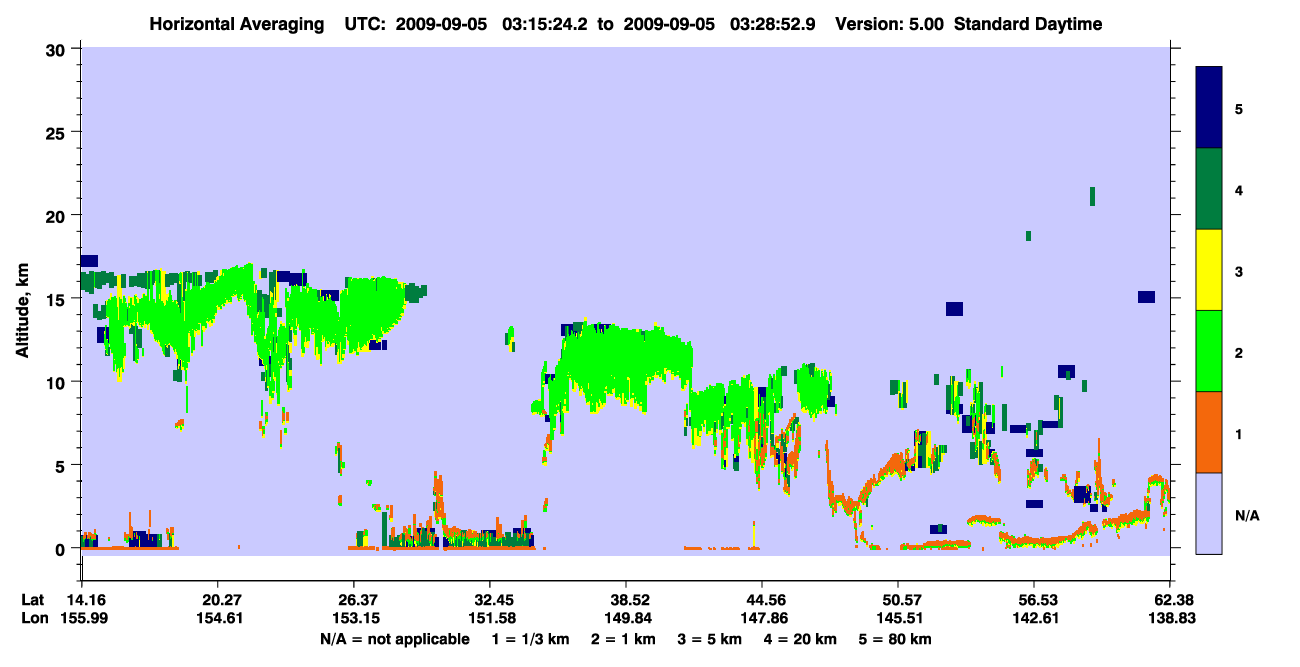Click the bright green colorbar segment labeled 2
This screenshot has width=1300, height=667.
coord(1209,351)
